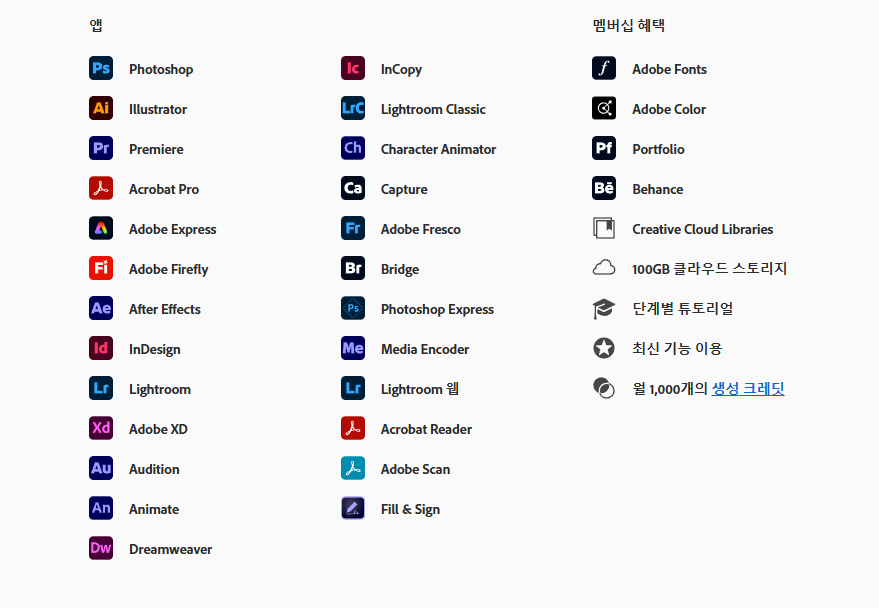Click the Fill & Sign label

[x=410, y=509]
